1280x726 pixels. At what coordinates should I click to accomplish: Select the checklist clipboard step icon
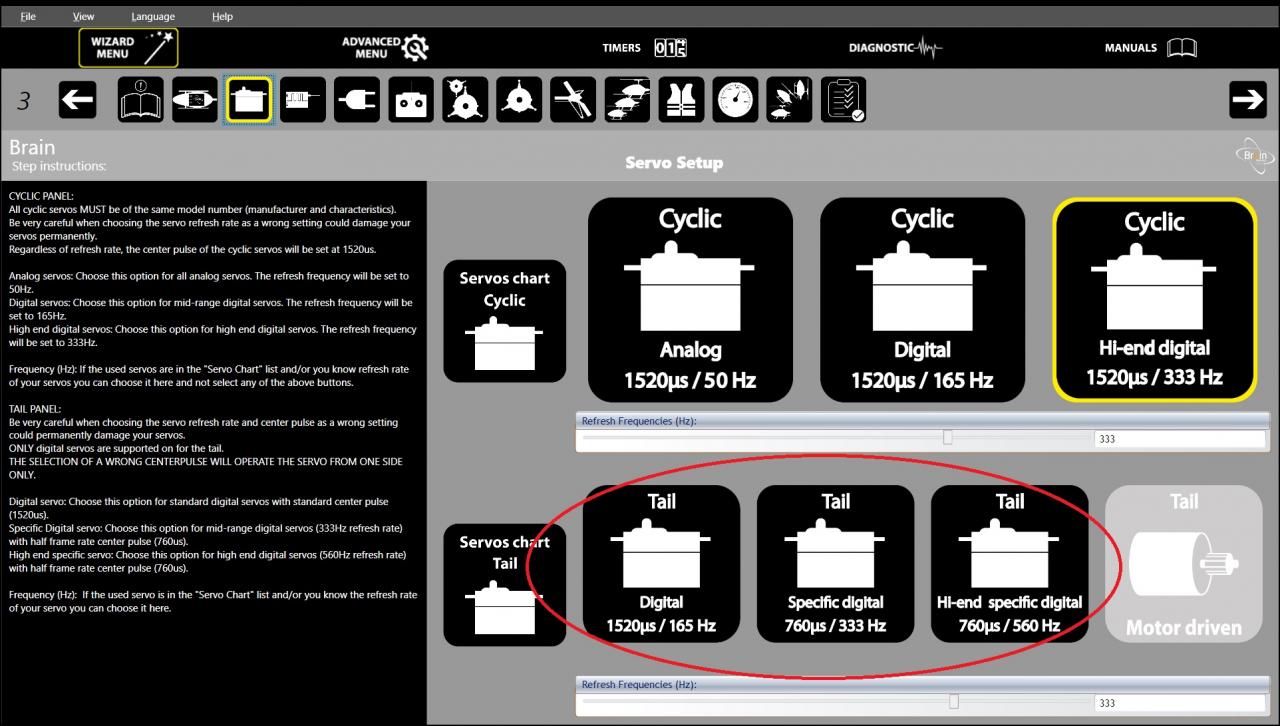point(843,100)
